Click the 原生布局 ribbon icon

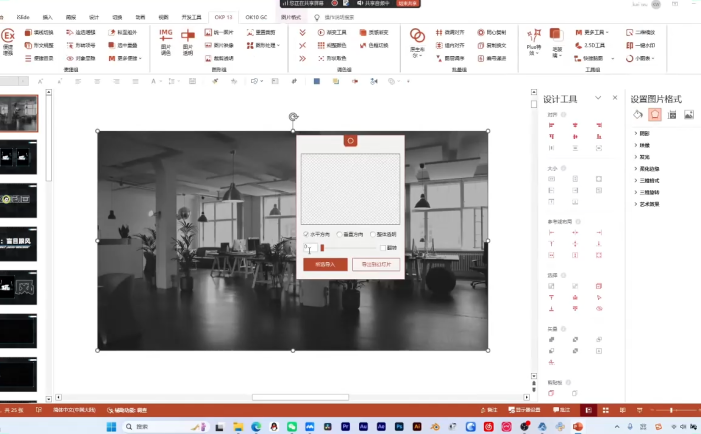coord(418,40)
